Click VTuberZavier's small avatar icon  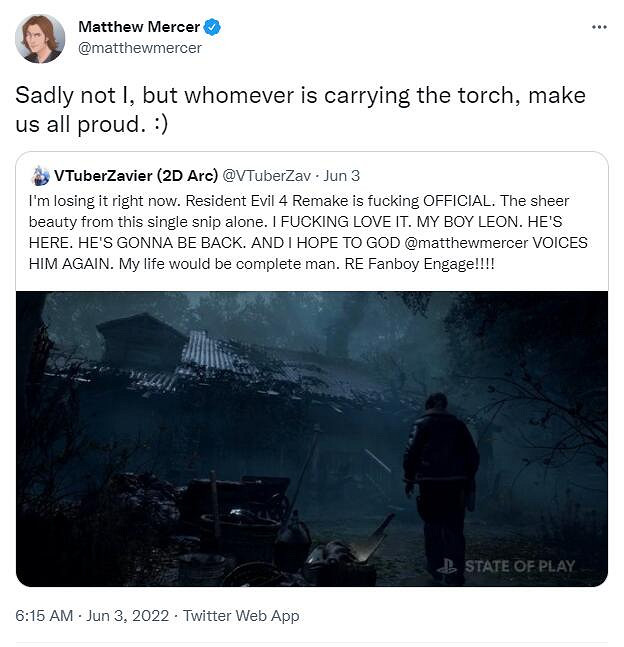(40, 176)
